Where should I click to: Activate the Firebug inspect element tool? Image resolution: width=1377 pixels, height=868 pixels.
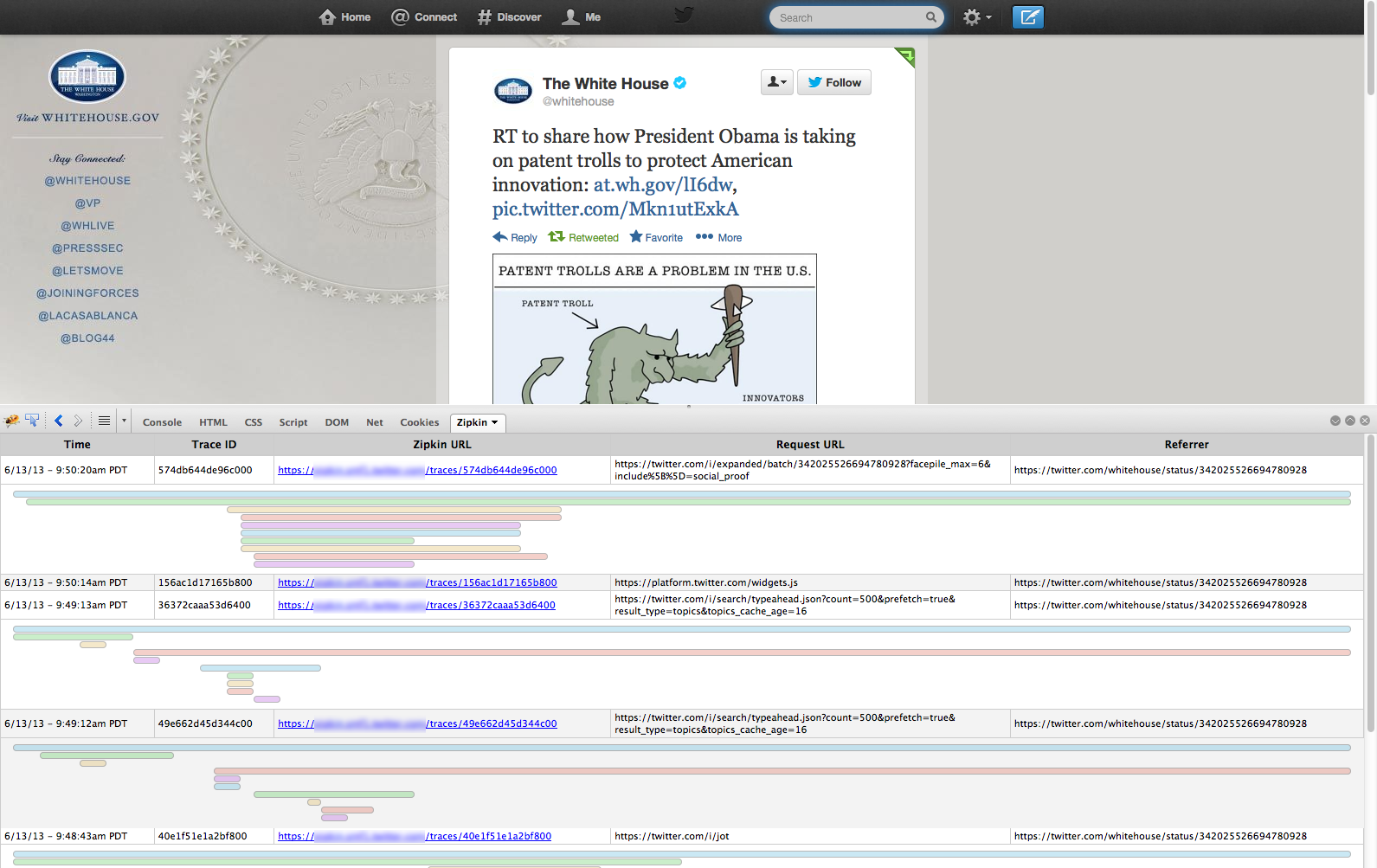32,421
